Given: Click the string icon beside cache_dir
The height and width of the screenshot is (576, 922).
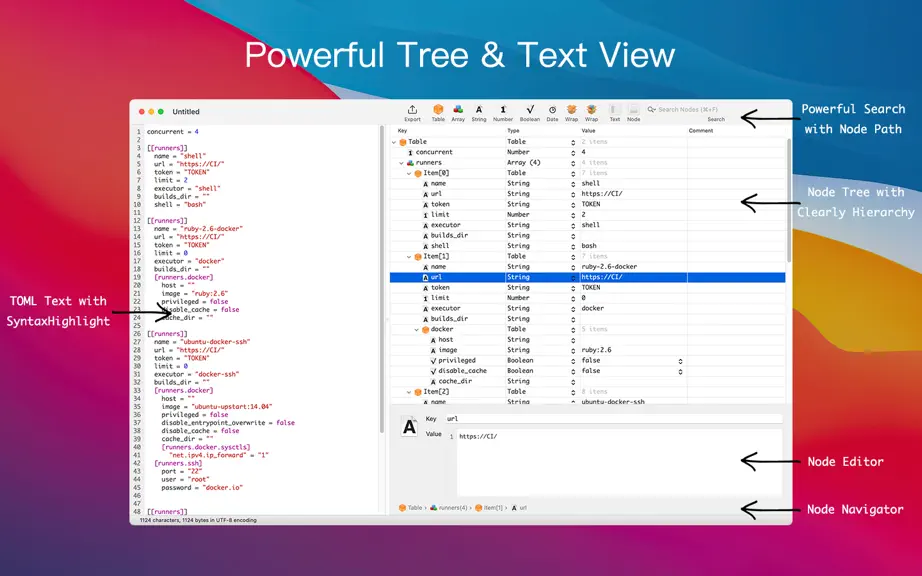Looking at the screenshot, I should pos(433,382).
